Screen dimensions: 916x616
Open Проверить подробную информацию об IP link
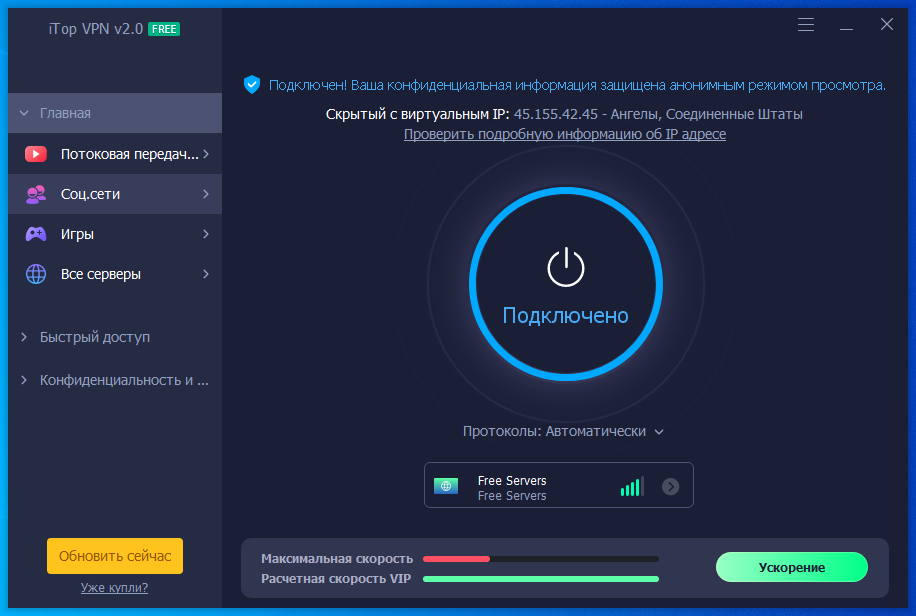coord(564,134)
